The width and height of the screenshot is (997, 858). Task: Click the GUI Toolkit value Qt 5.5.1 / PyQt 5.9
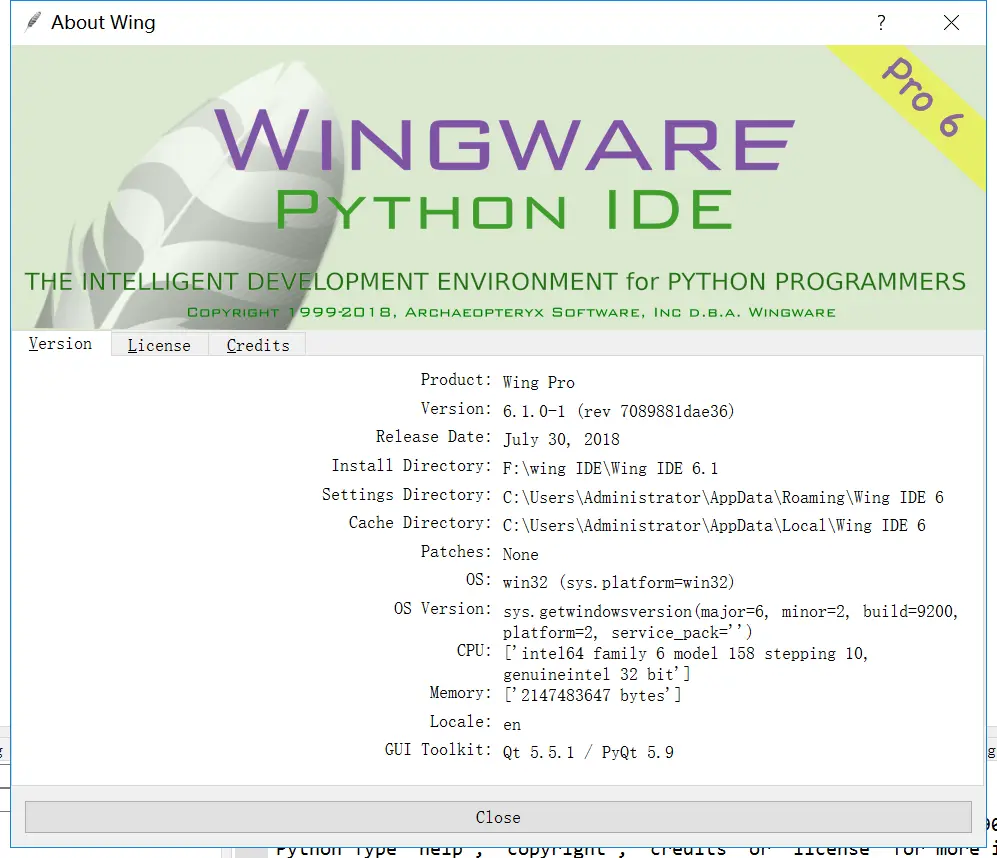588,752
